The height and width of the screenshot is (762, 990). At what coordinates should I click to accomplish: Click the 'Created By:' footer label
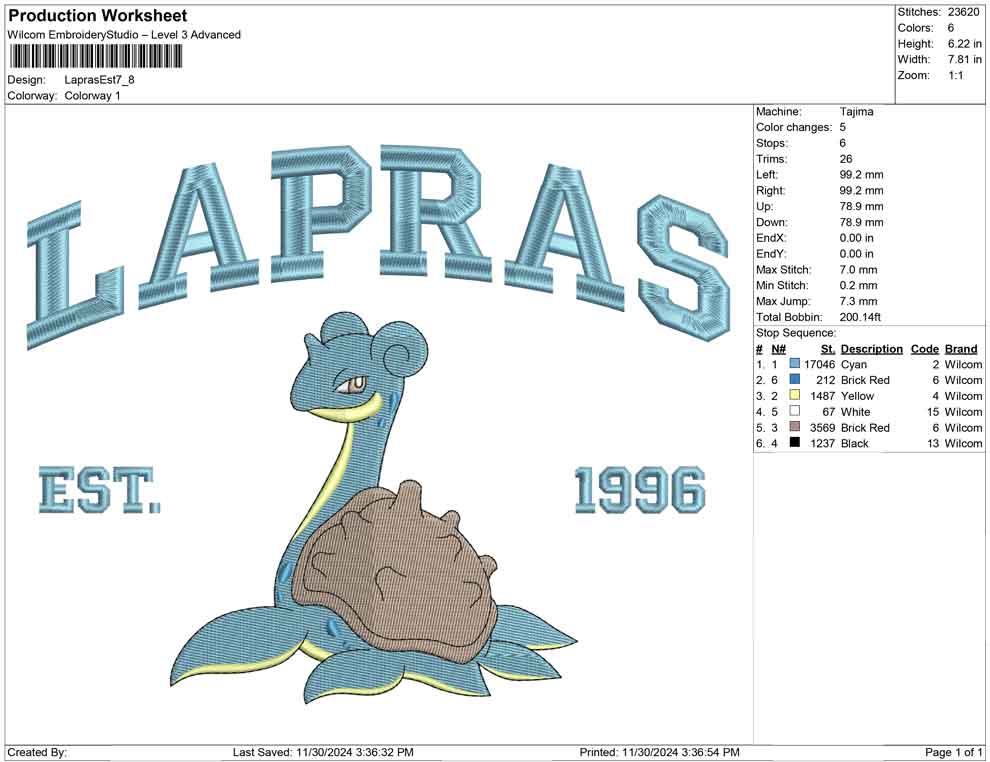37,752
